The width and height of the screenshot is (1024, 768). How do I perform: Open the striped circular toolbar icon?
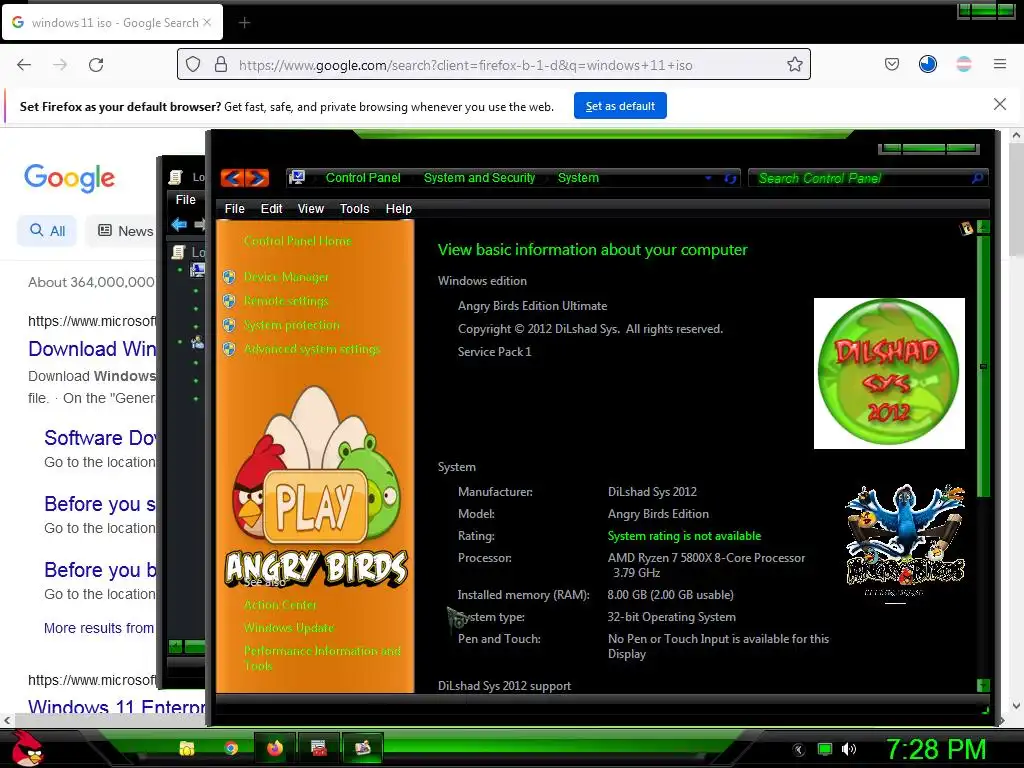coord(964,64)
